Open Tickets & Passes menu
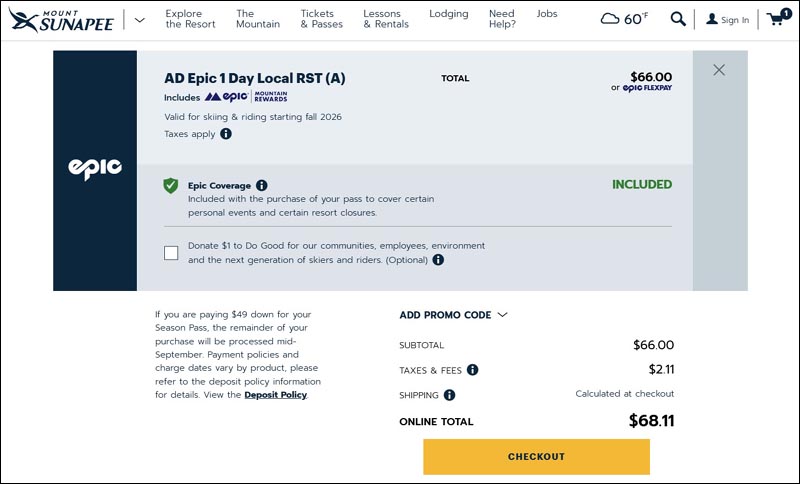 click(321, 19)
